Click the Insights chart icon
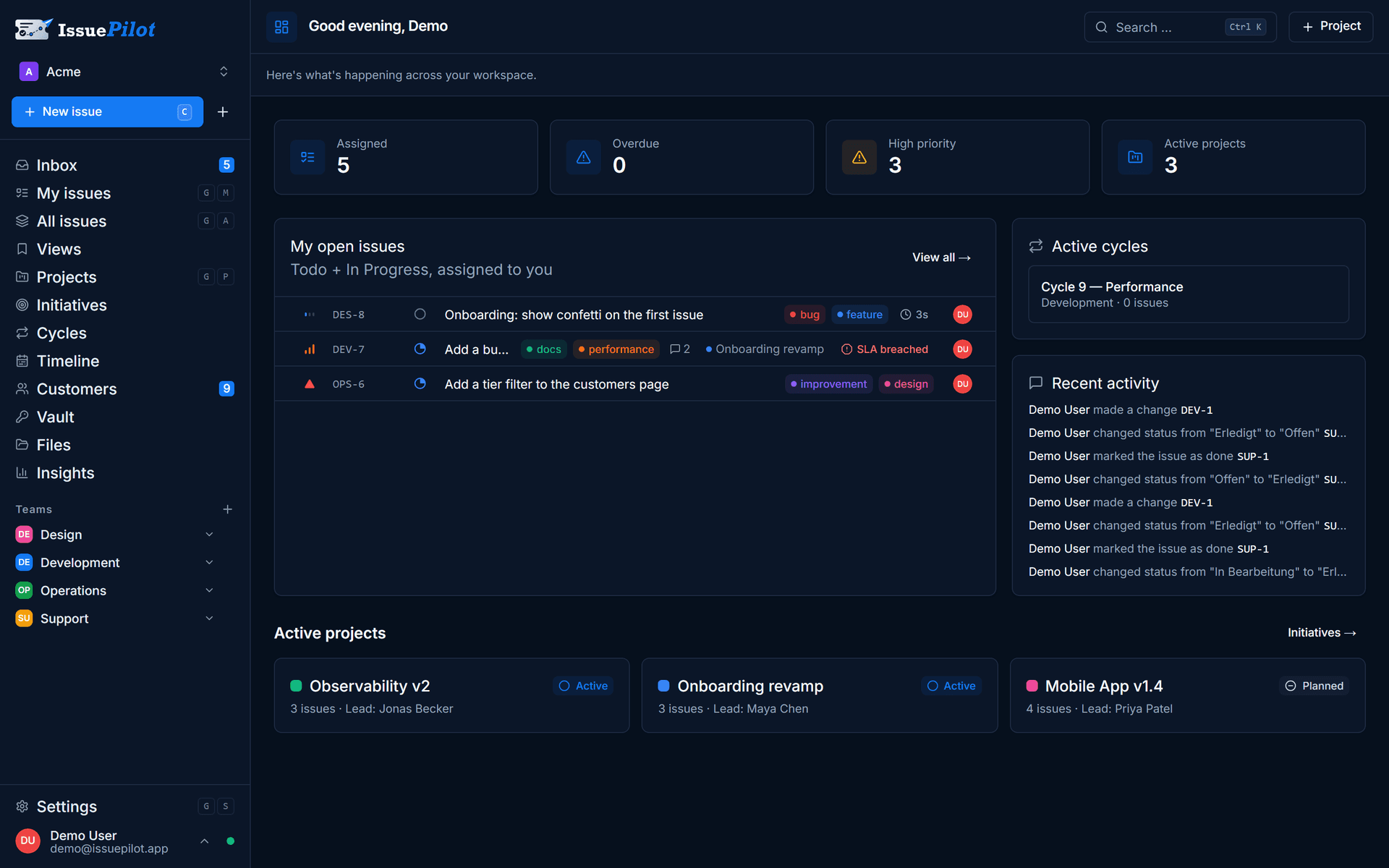This screenshot has height=868, width=1389. 22,473
